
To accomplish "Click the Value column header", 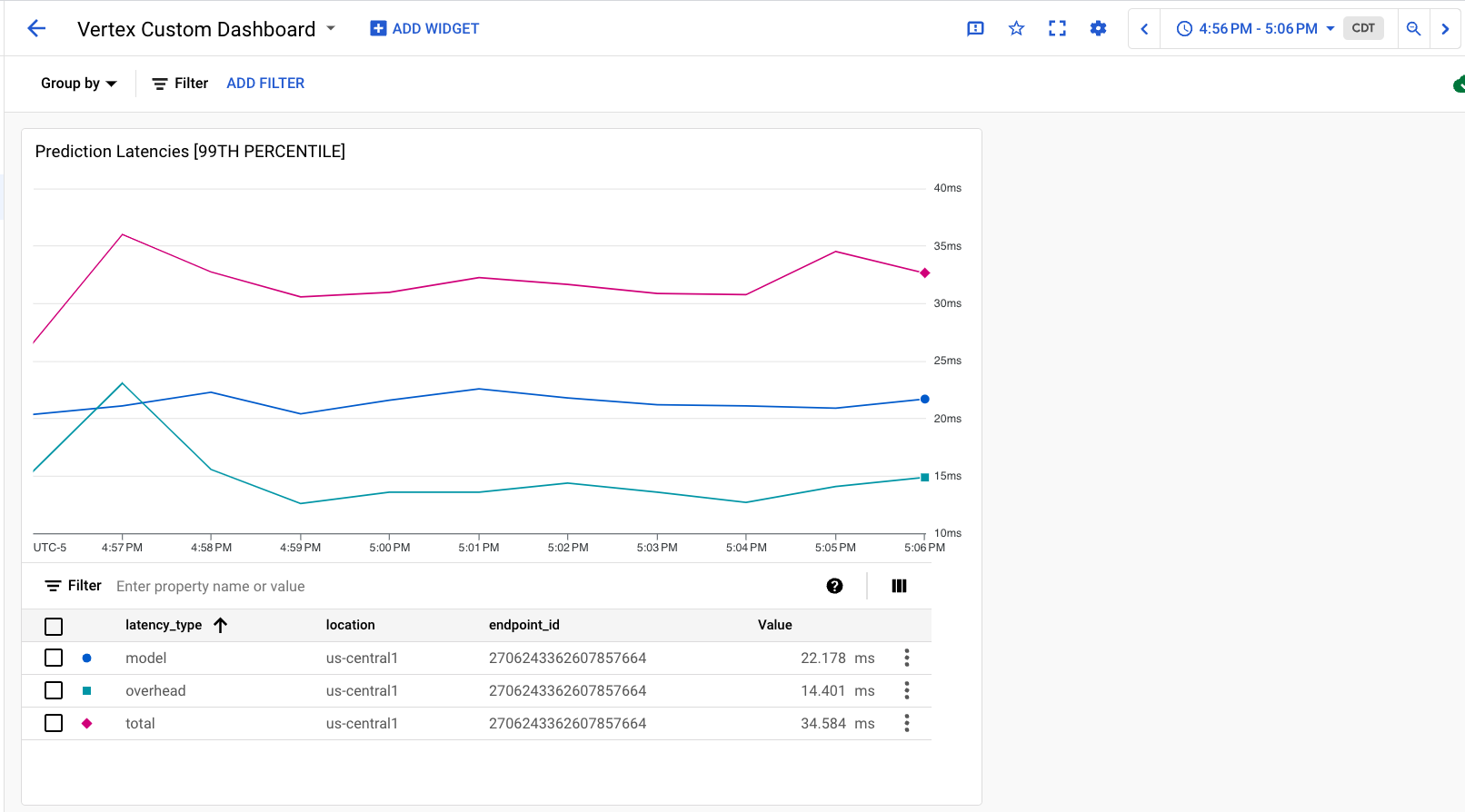I will (774, 625).
